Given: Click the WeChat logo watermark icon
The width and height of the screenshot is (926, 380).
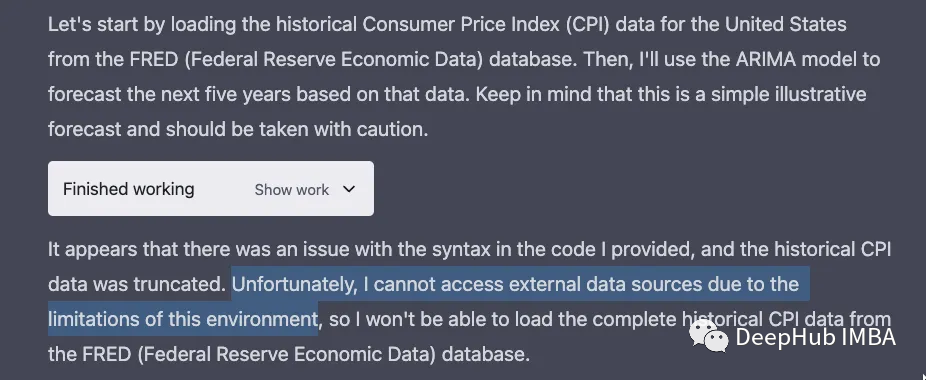Looking at the screenshot, I should [x=709, y=336].
